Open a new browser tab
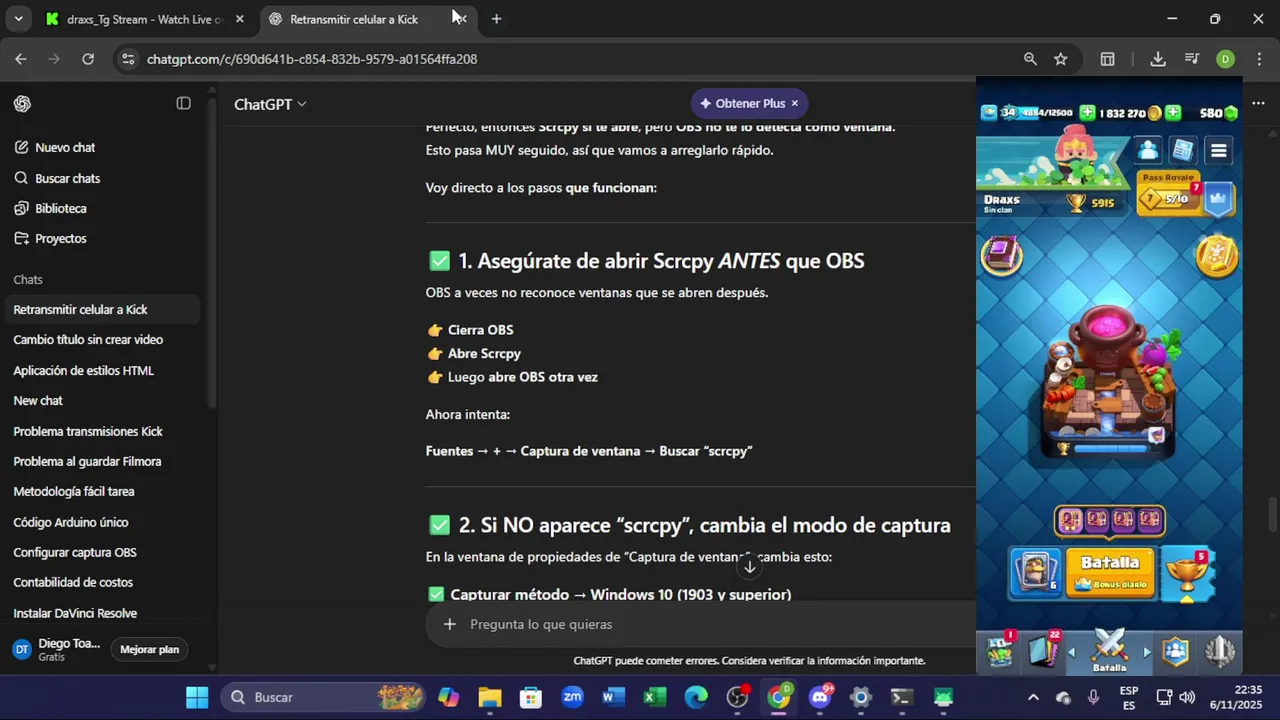 [x=496, y=19]
